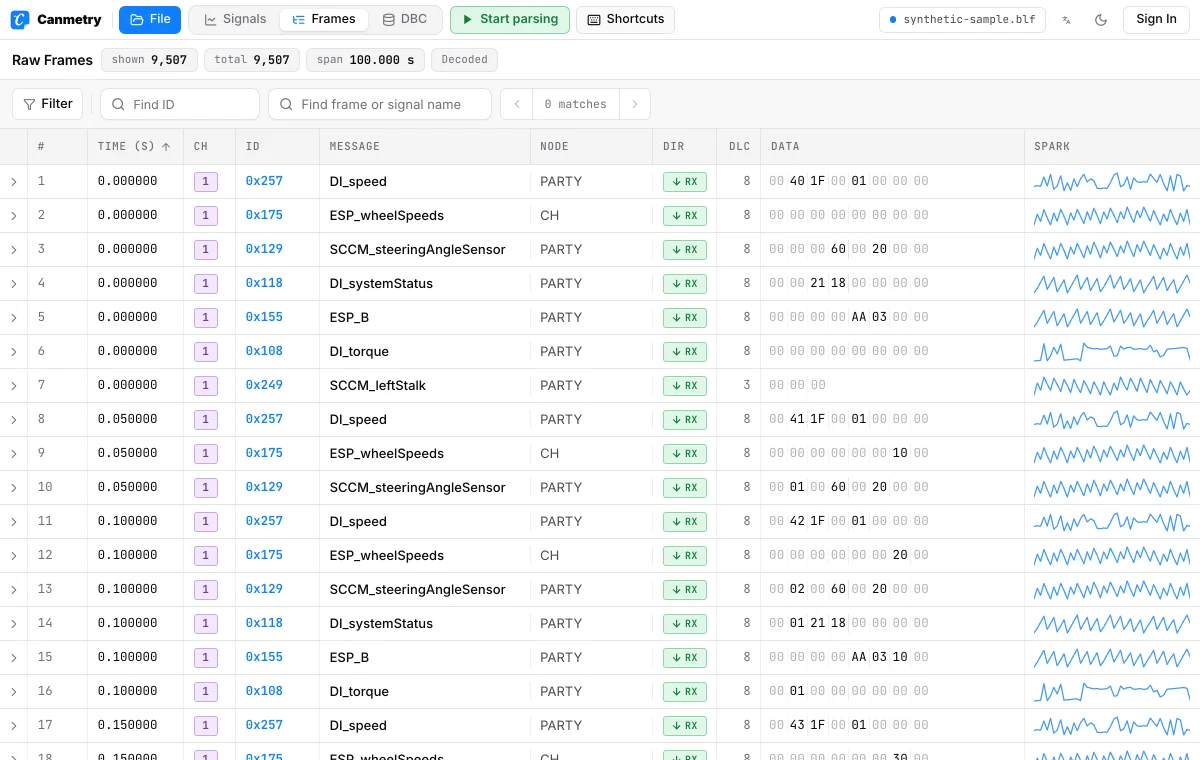
Task: Toggle dark mode with the moon icon
Action: [x=1101, y=20]
